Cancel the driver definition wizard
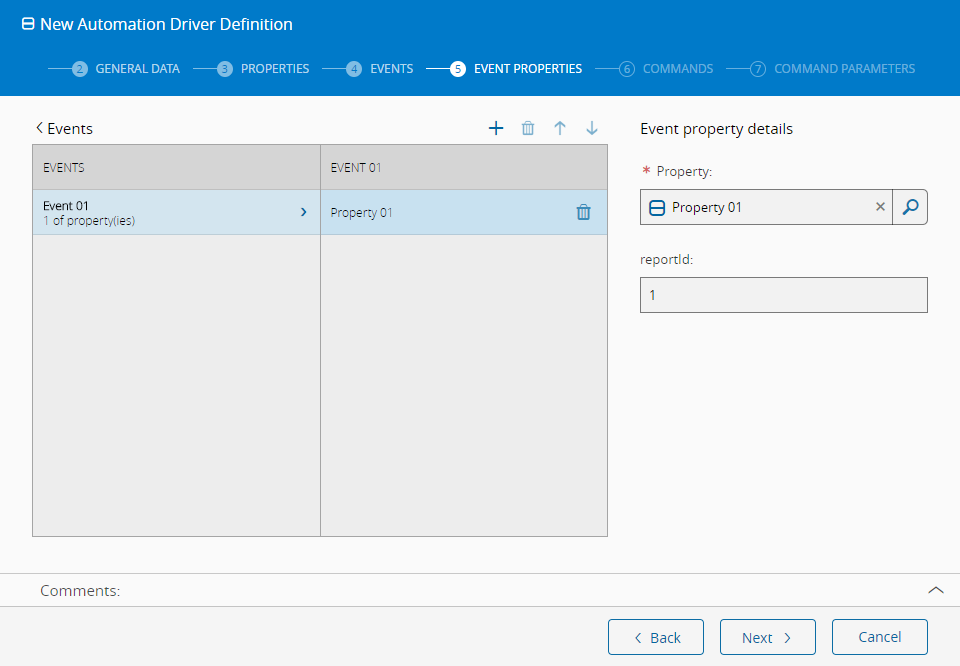The image size is (960, 666). pos(879,637)
